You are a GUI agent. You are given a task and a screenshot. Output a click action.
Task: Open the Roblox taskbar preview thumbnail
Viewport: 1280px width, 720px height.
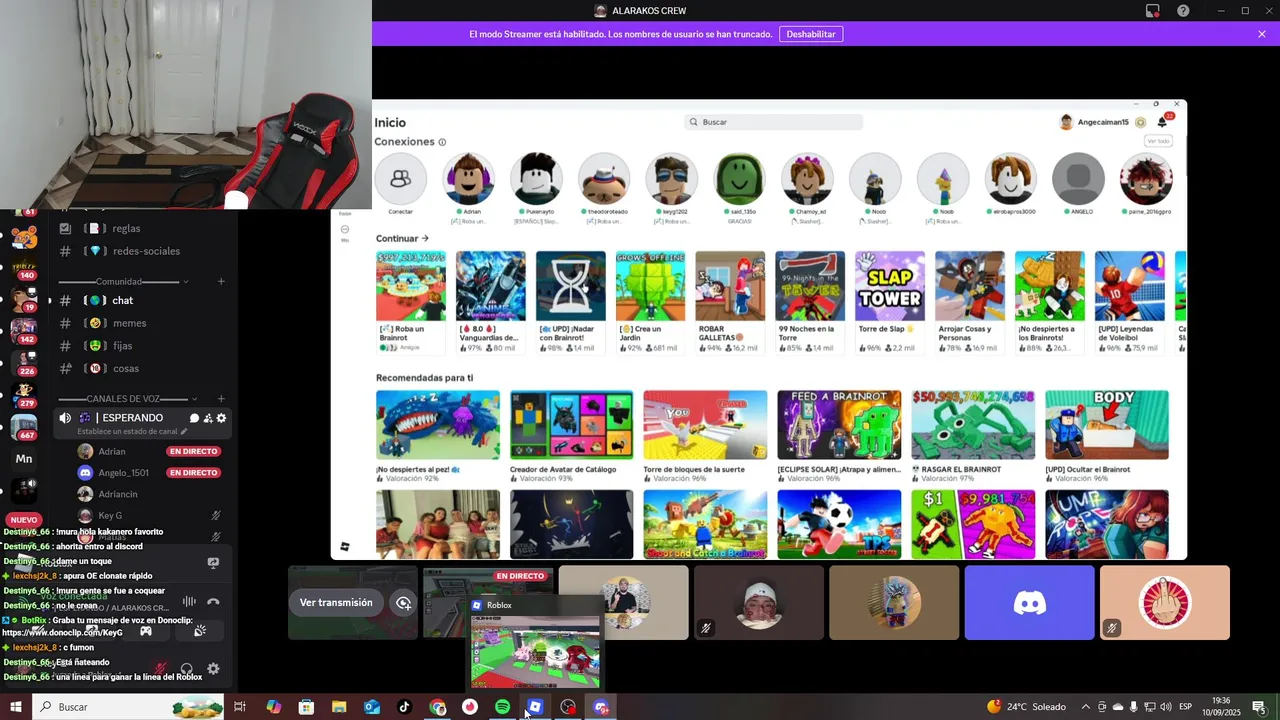pos(535,650)
